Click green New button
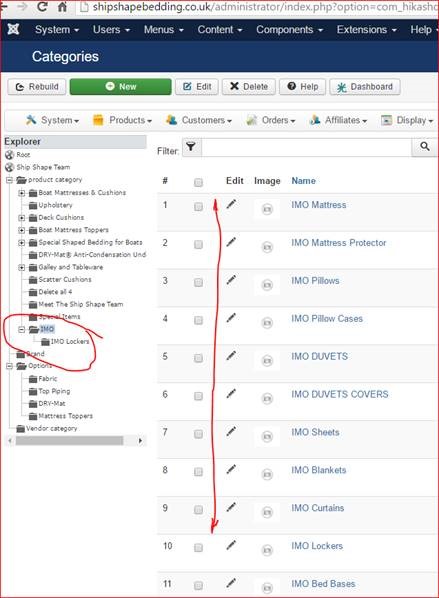 pyautogui.click(x=121, y=87)
